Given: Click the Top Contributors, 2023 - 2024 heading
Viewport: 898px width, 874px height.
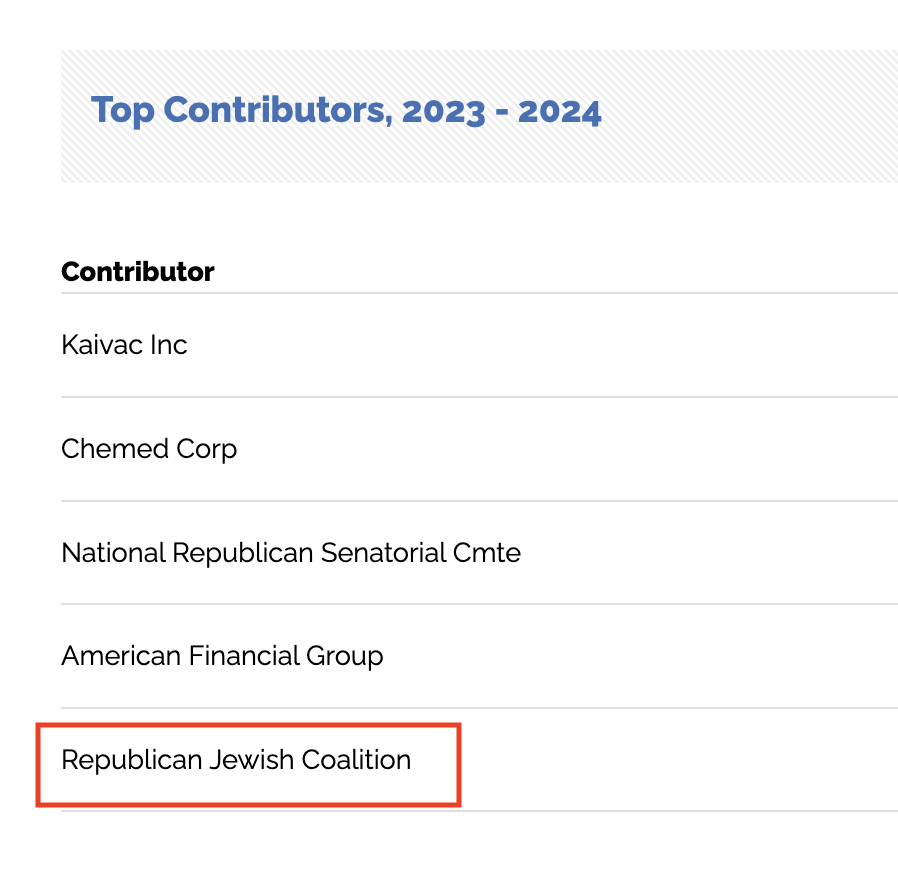Looking at the screenshot, I should (x=346, y=110).
